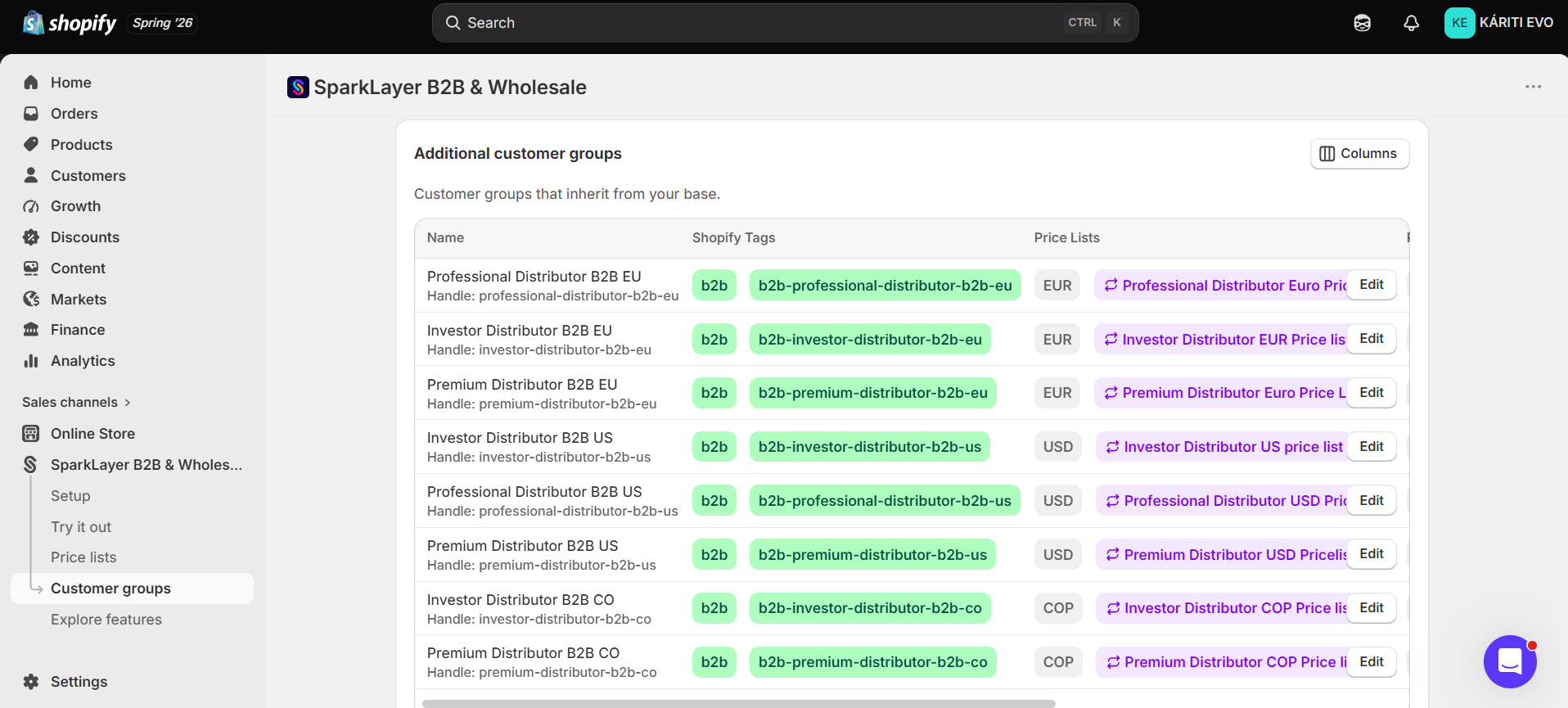This screenshot has height=708, width=1568.
Task: Edit Investor Distributor B2B US group
Action: click(x=1372, y=447)
